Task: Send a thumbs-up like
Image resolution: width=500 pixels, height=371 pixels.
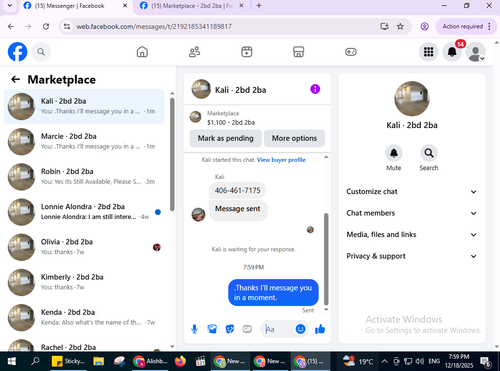Action: [x=320, y=329]
